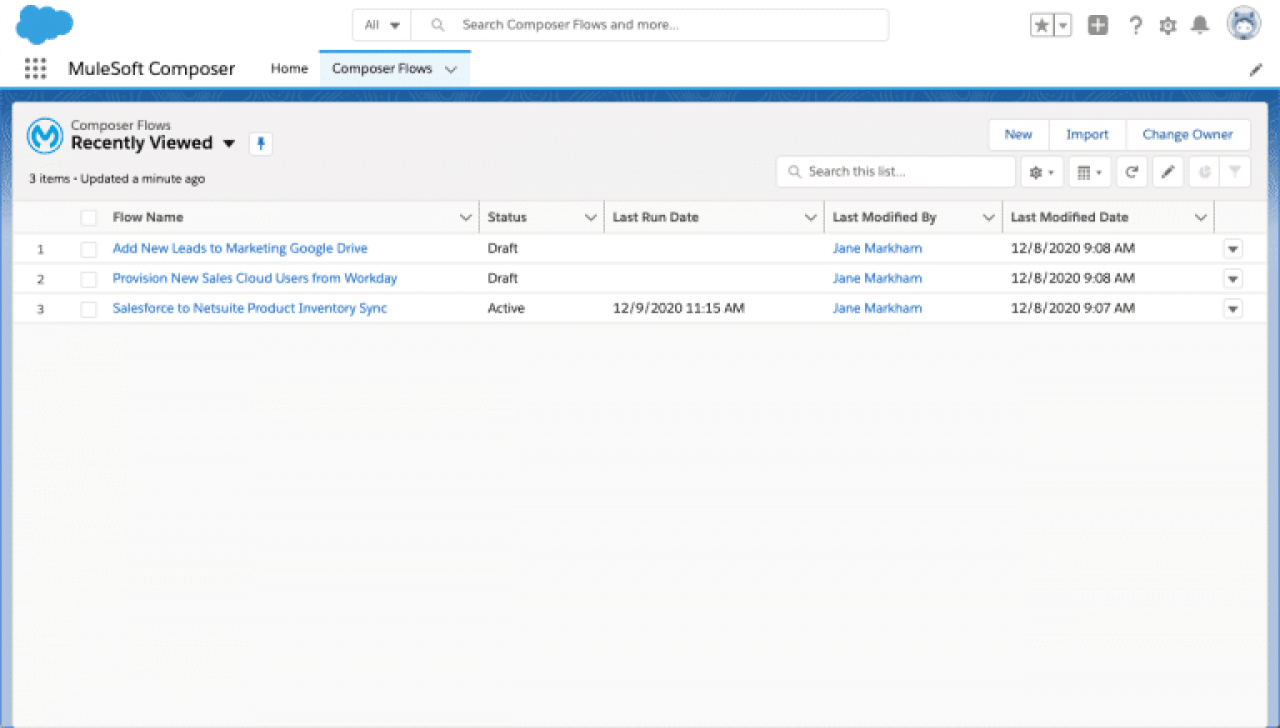Open Jane Markham link in first row
Viewport: 1280px width, 728px height.
pos(877,248)
